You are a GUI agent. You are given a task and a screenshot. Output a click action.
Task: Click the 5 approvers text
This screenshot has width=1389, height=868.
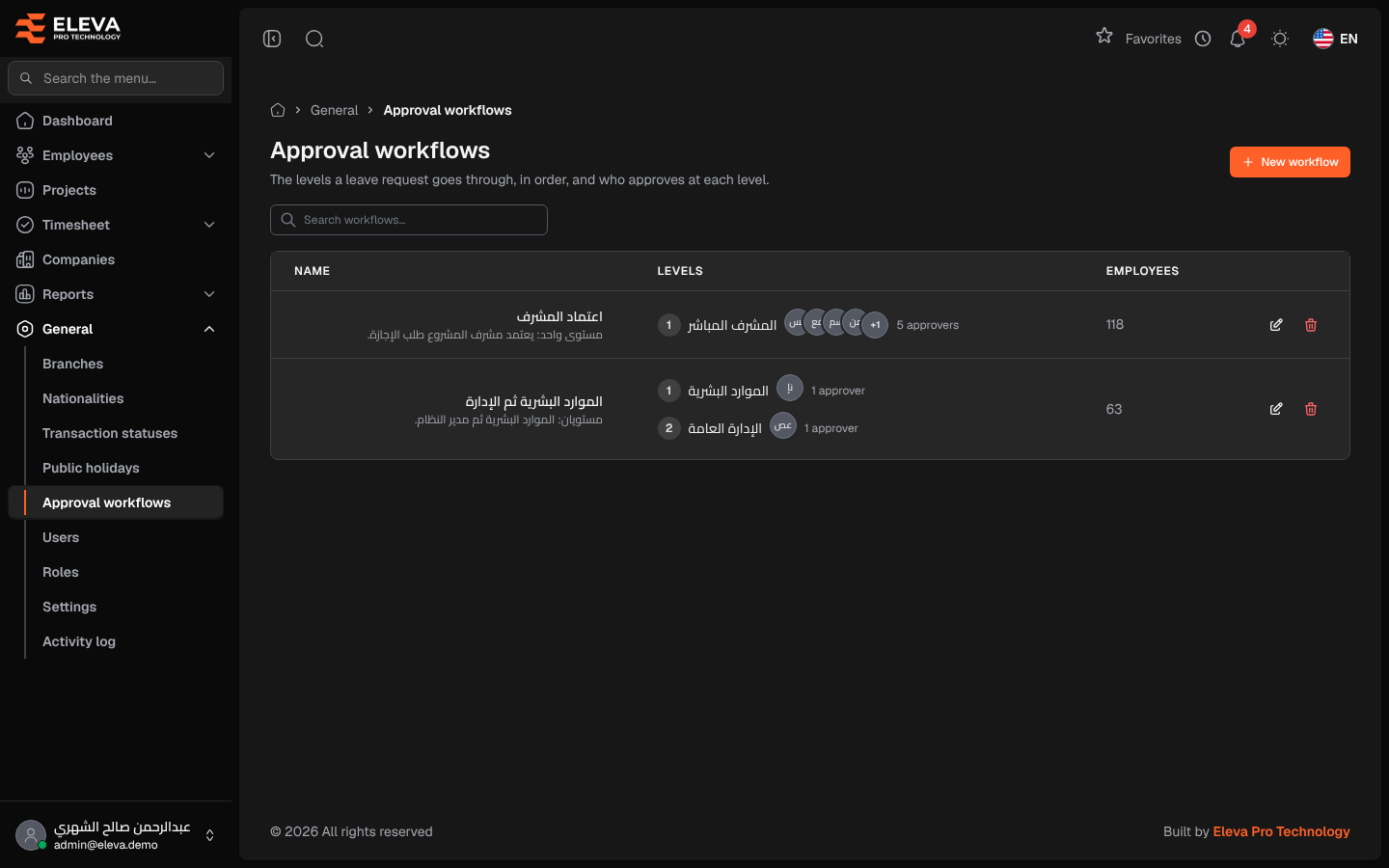[x=927, y=325]
